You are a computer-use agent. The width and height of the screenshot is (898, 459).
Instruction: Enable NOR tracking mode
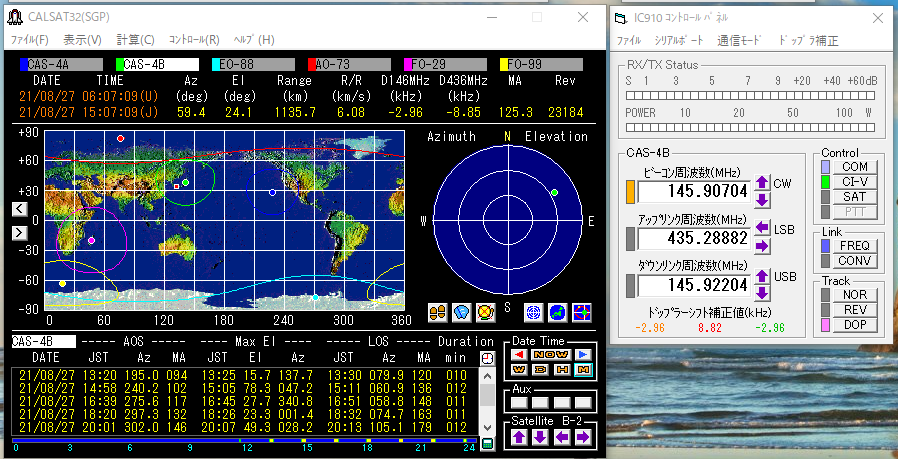point(854,295)
